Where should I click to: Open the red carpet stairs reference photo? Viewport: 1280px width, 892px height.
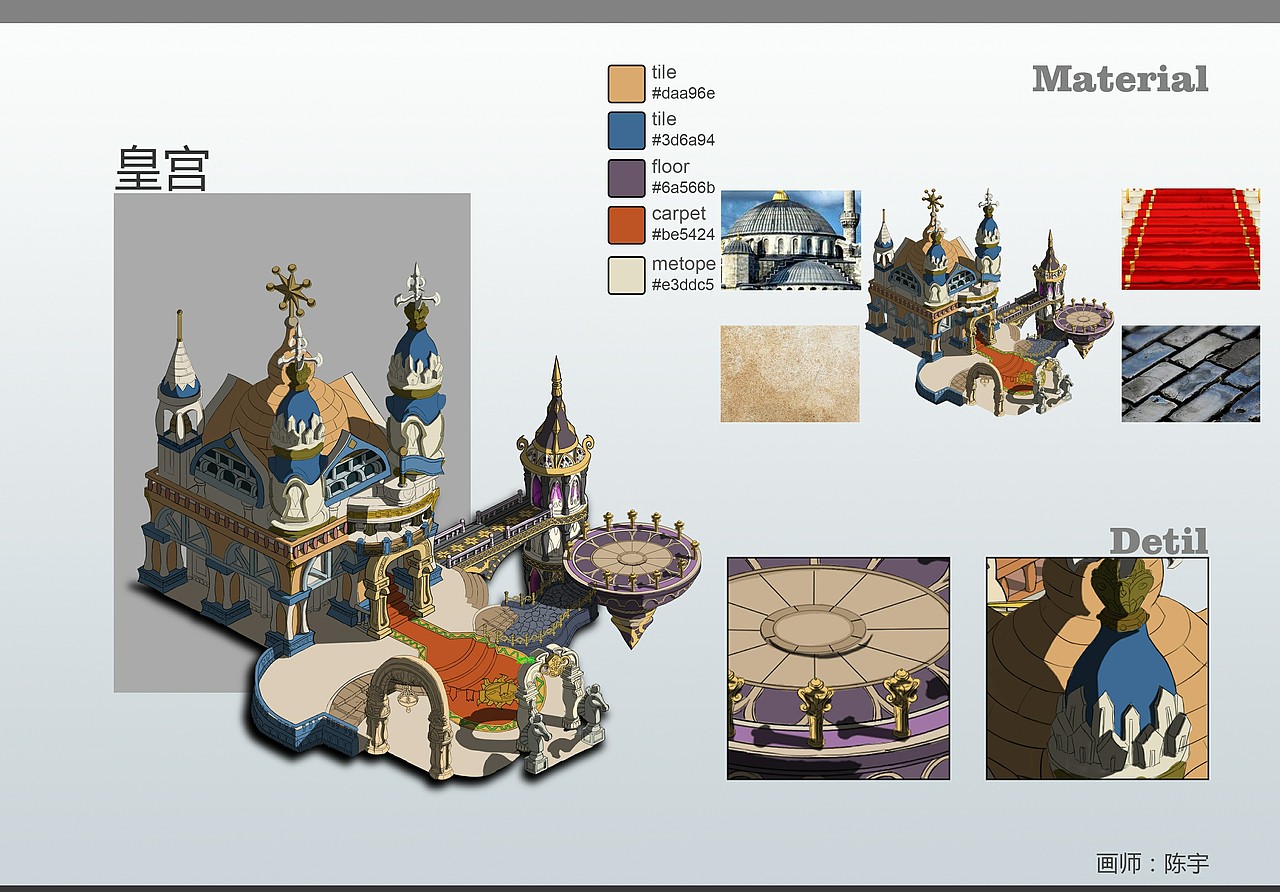click(1190, 240)
